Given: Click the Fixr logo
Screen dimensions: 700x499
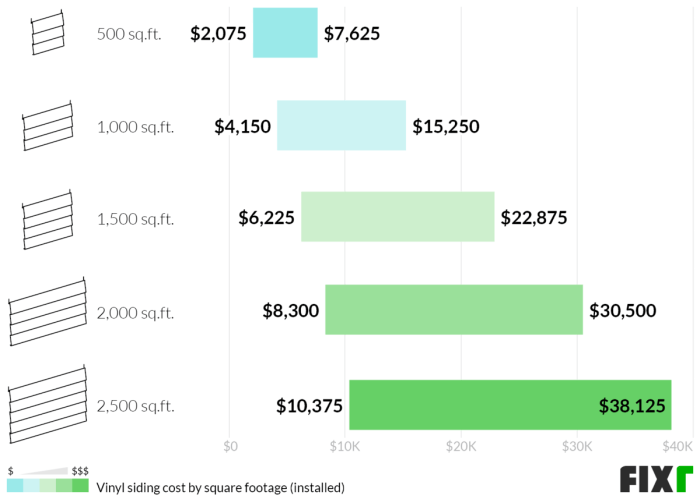Looking at the screenshot, I should coord(655,479).
